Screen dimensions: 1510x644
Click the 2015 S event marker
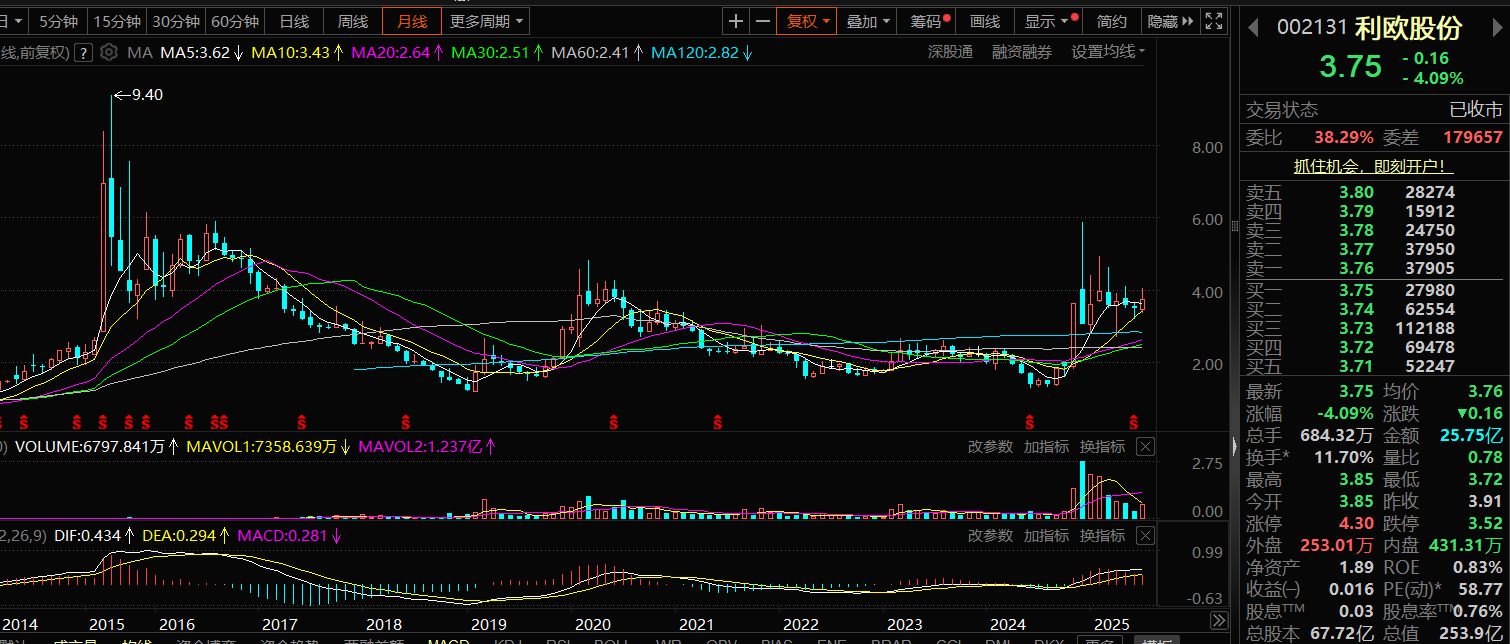click(x=102, y=420)
